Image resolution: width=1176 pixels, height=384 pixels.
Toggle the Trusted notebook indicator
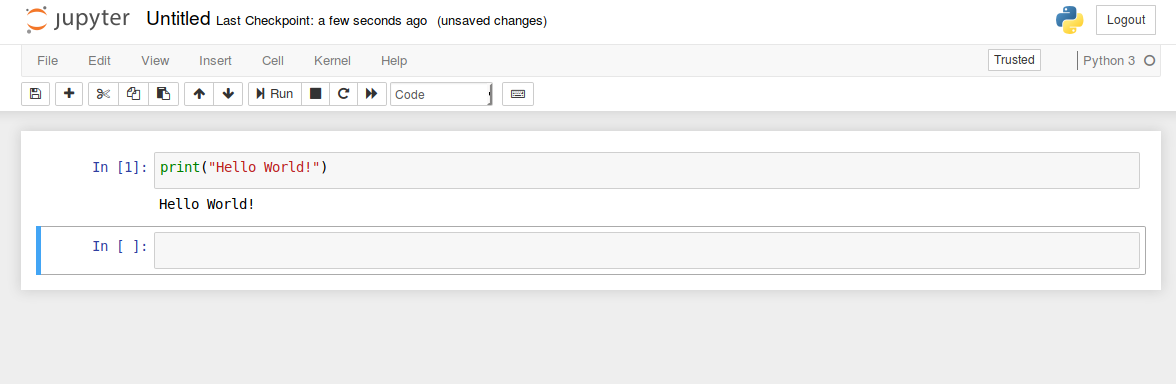click(x=1014, y=60)
